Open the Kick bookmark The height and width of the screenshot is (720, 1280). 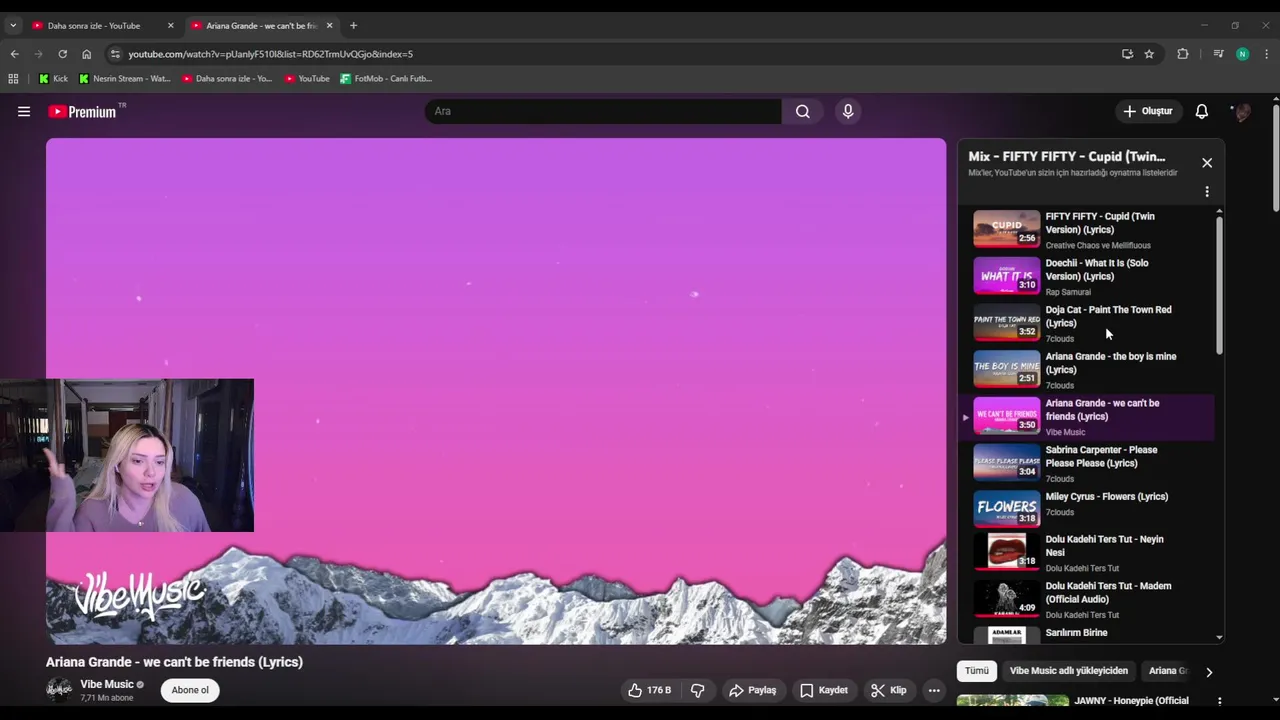[x=53, y=78]
